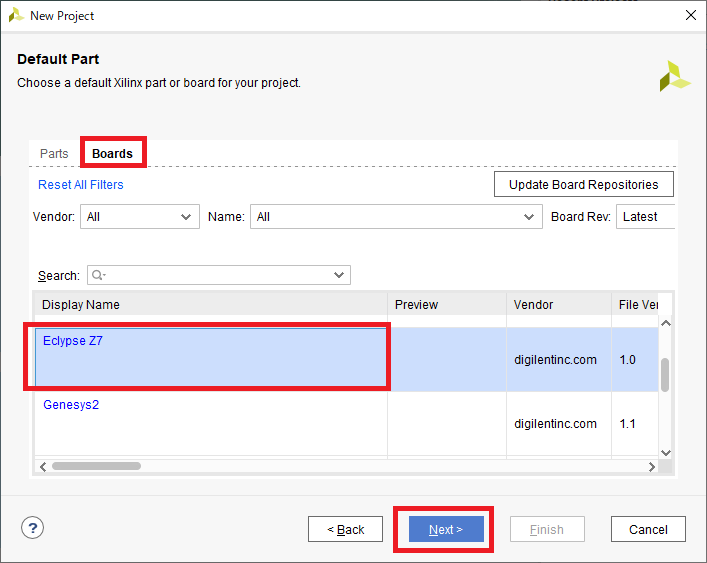Open the Vendor dropdown
Viewport: 707px width, 563px height.
(x=139, y=217)
